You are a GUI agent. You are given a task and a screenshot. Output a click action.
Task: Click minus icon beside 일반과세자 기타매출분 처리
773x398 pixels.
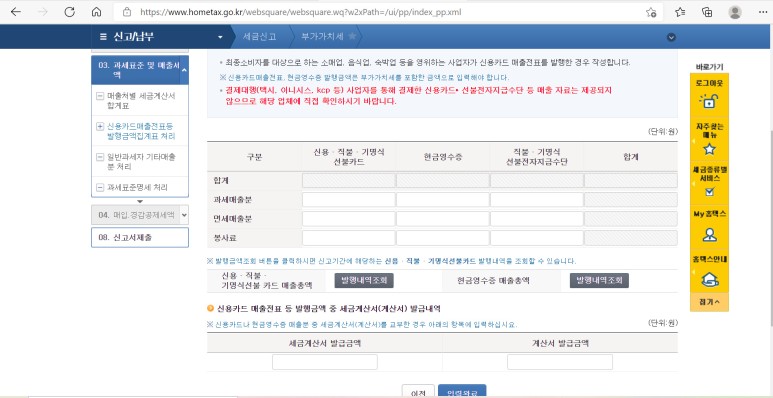[x=100, y=157]
